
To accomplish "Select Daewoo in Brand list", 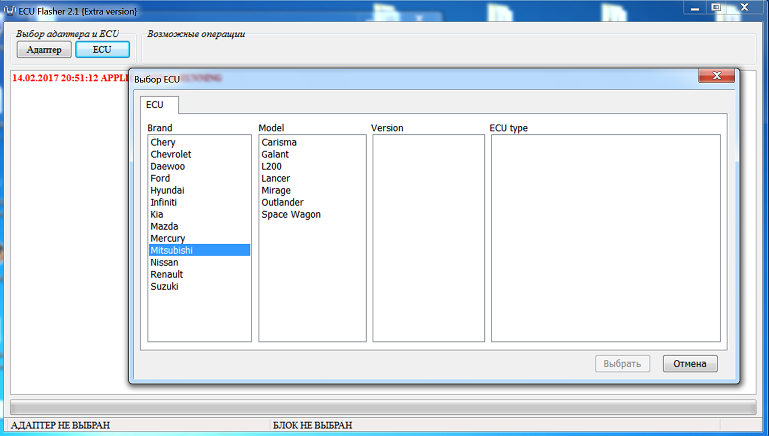I will [x=199, y=166].
